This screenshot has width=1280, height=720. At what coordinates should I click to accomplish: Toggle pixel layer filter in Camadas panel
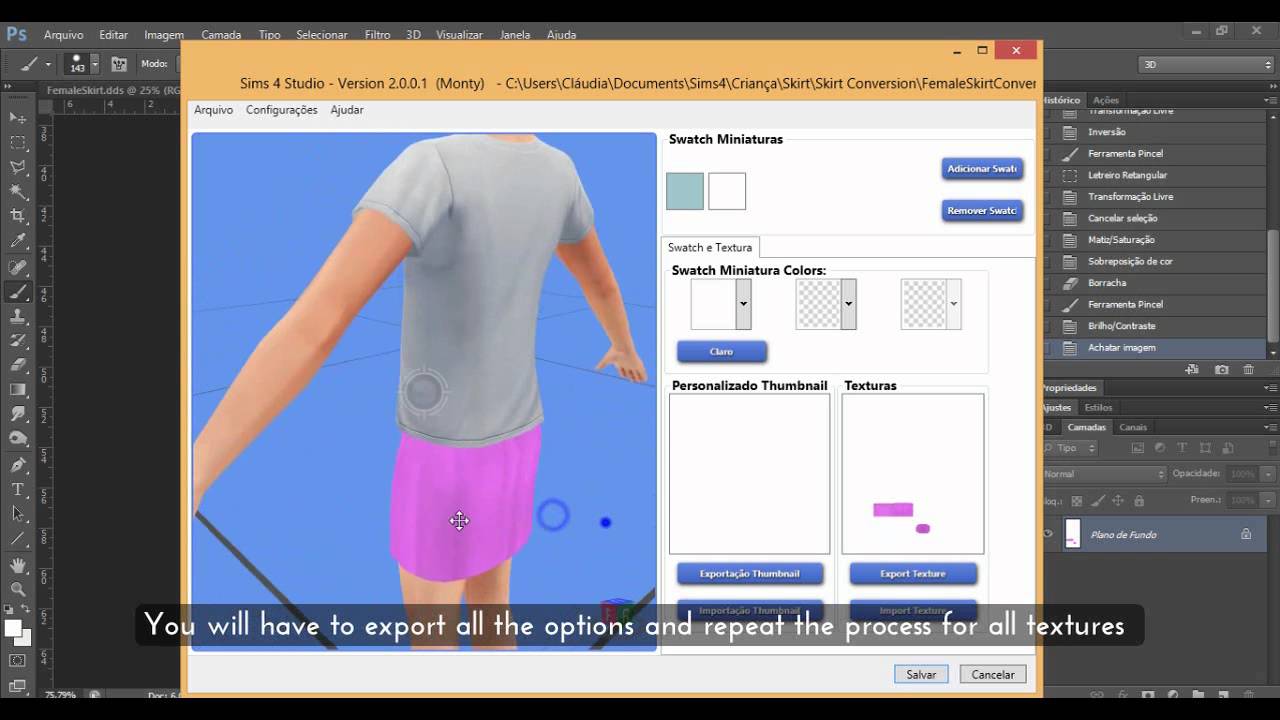(x=1139, y=448)
